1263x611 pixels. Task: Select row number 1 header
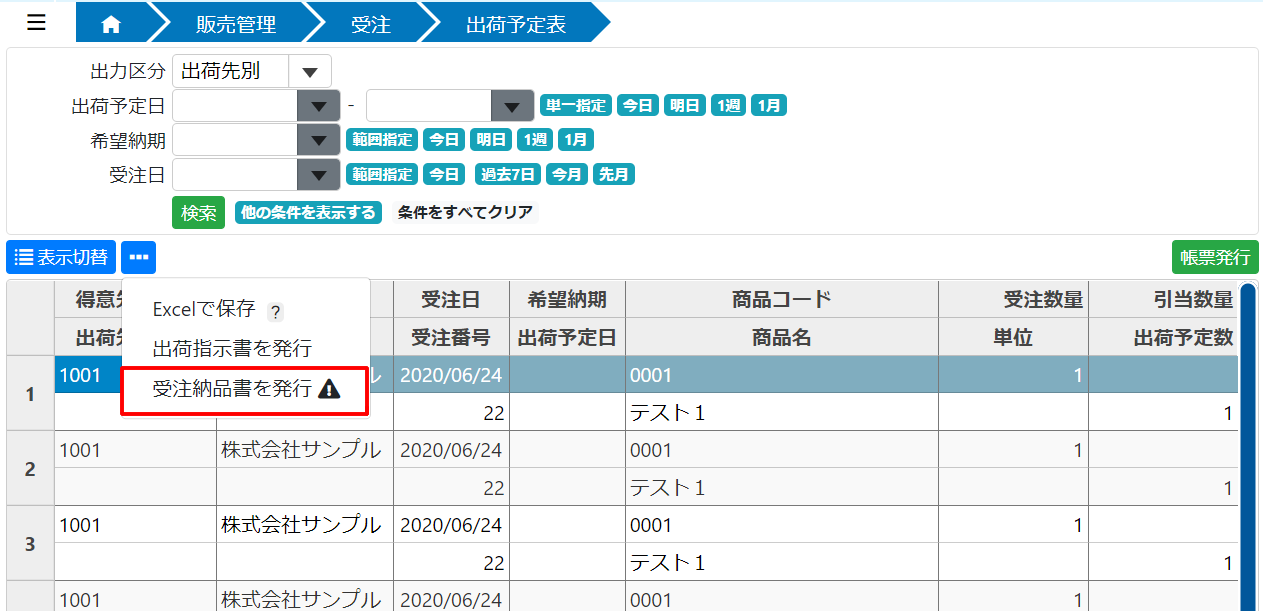[30, 394]
